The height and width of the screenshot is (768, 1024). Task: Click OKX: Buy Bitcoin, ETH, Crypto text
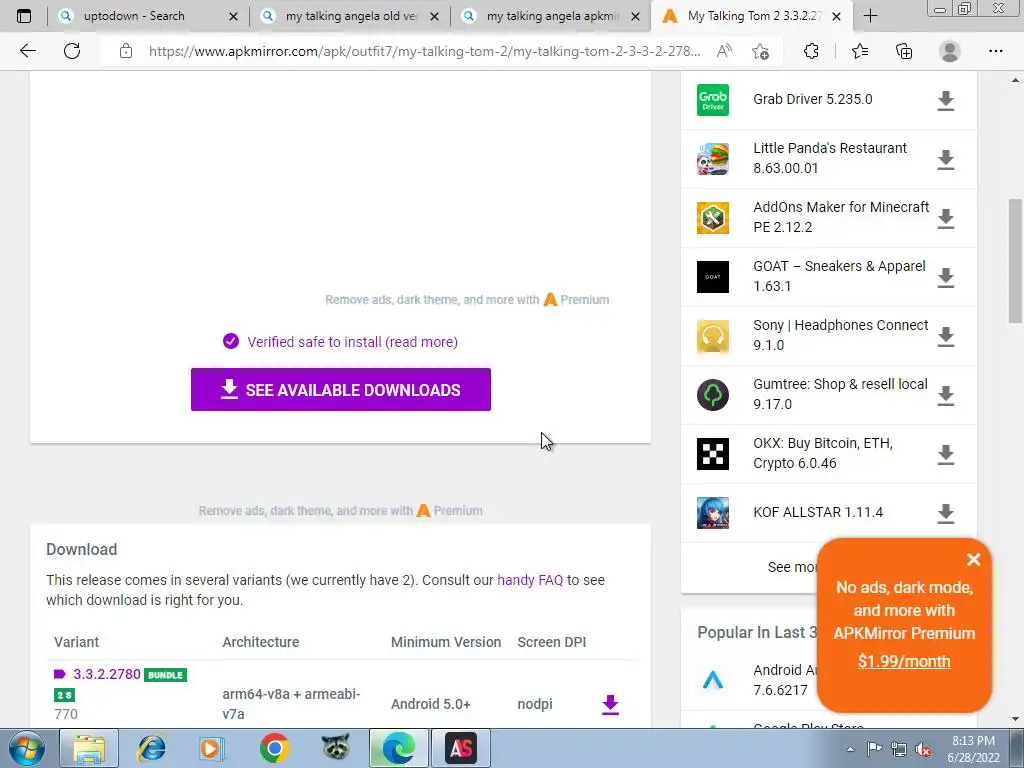click(x=823, y=453)
